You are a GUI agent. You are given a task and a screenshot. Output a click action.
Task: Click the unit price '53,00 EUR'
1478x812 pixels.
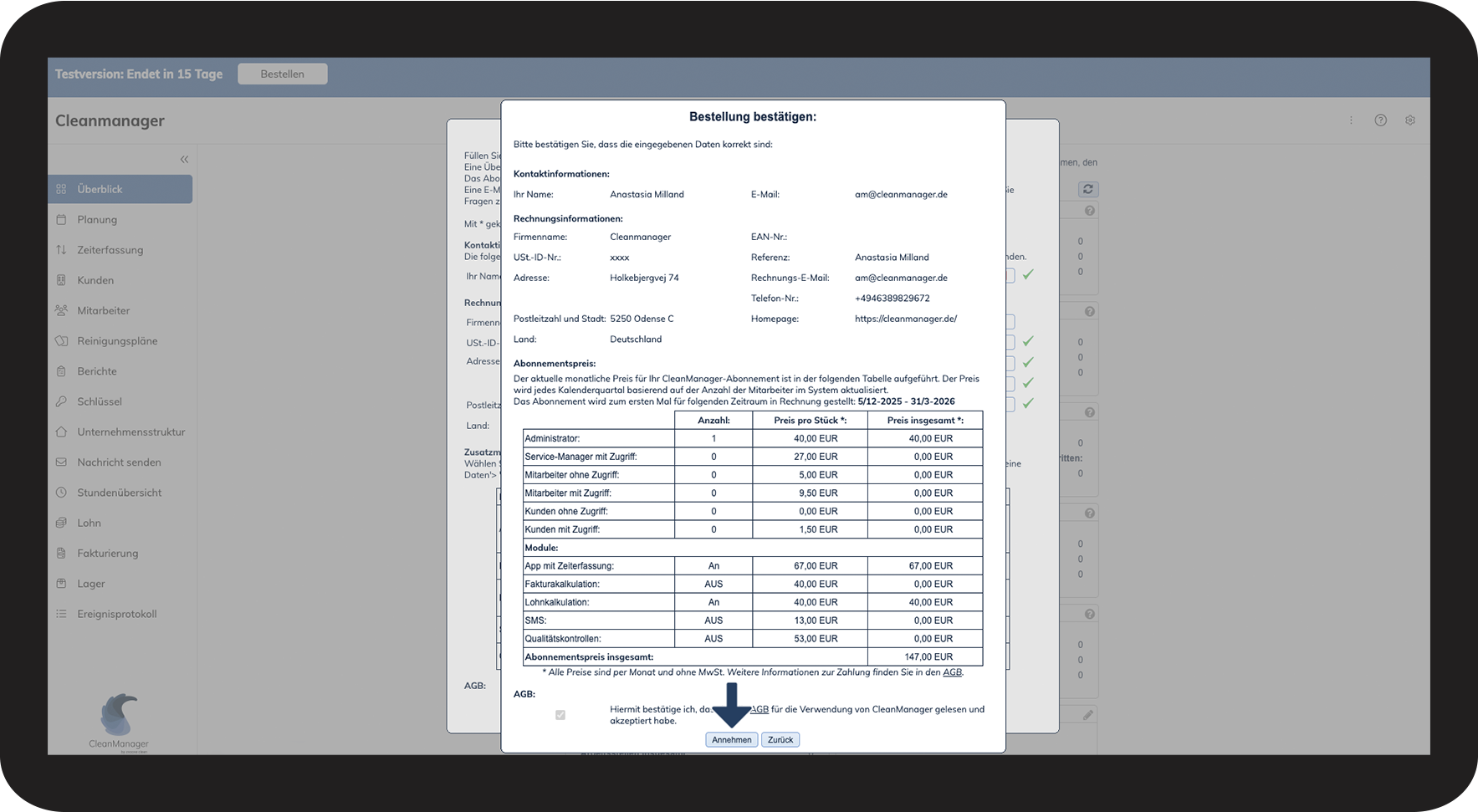816,639
